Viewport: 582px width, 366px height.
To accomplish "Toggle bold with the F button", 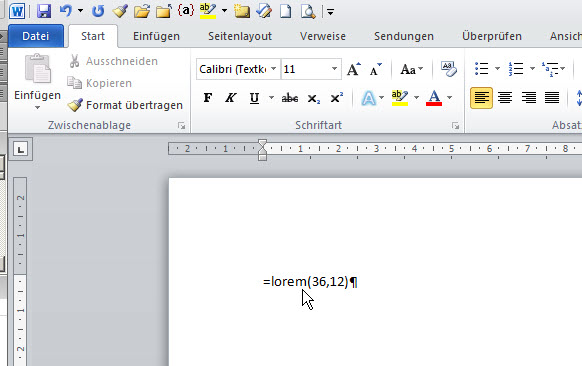I will 208,98.
